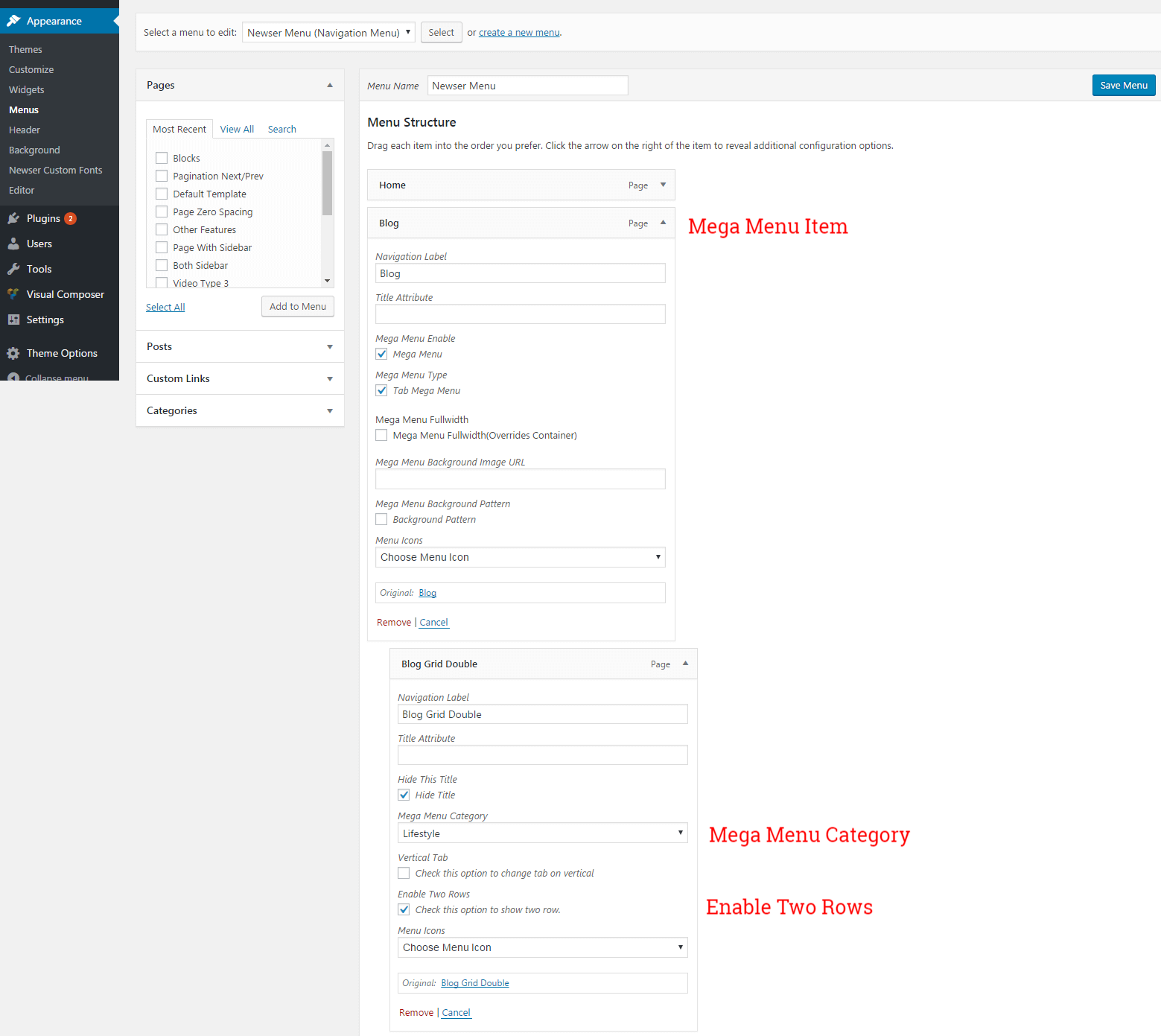The image size is (1161, 1036).
Task: Enable Mega Menu Fullwidth option
Action: coord(381,435)
